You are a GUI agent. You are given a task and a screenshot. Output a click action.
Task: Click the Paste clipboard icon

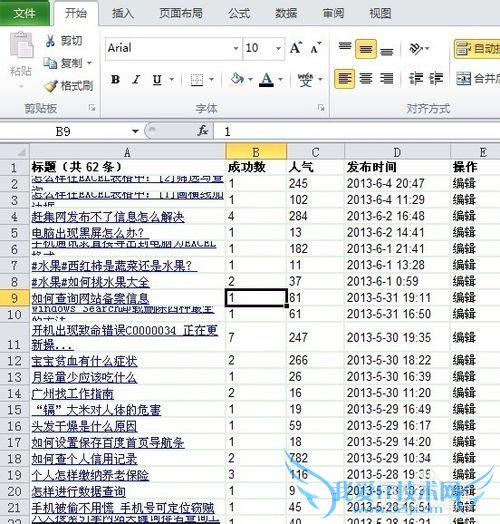(x=21, y=45)
